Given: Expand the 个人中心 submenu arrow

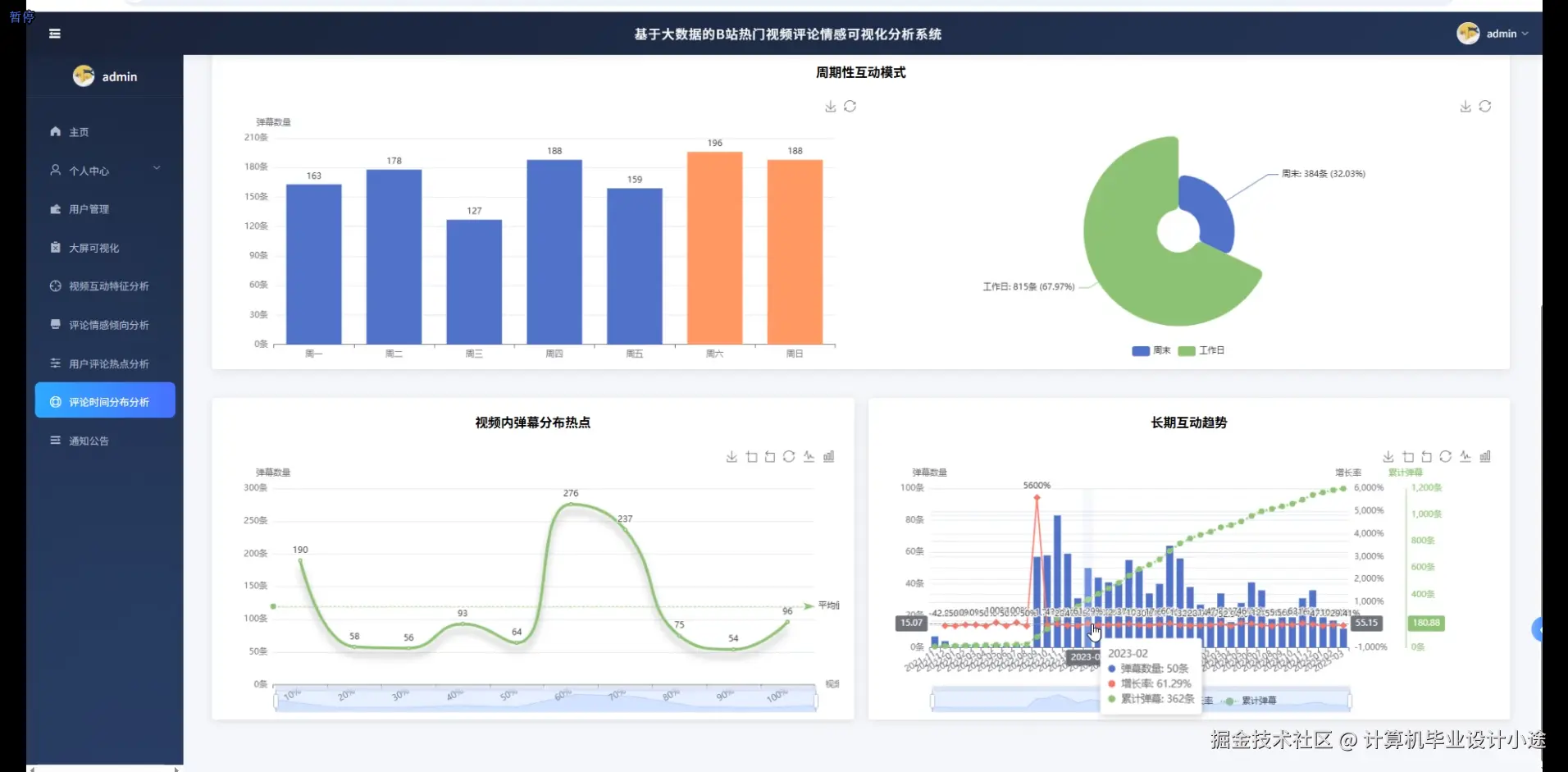Looking at the screenshot, I should (x=157, y=169).
